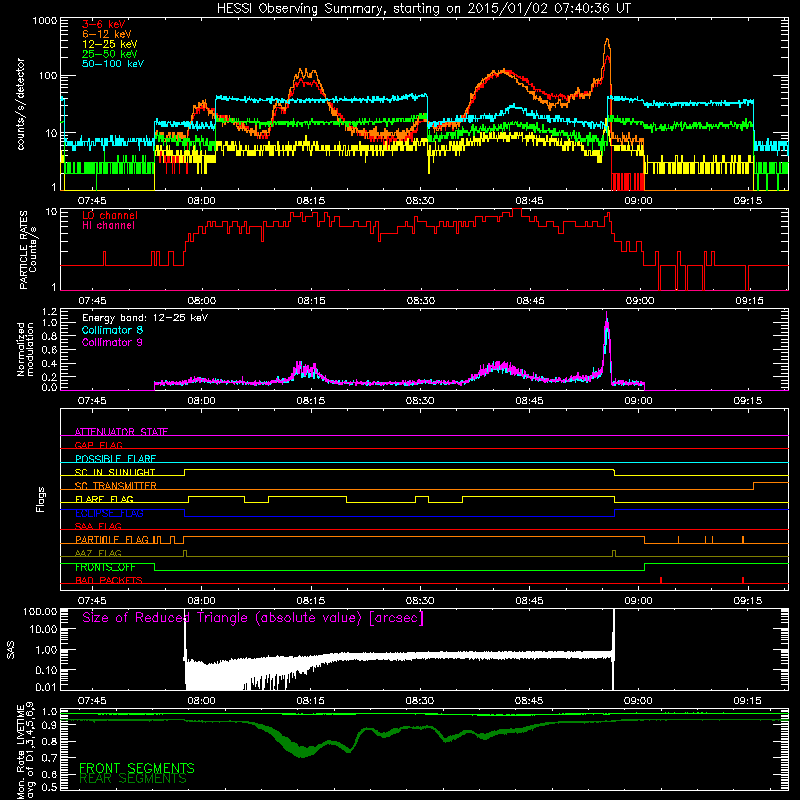Click the POSSIBLE FLARE flag label
The width and height of the screenshot is (800, 800).
115,459
